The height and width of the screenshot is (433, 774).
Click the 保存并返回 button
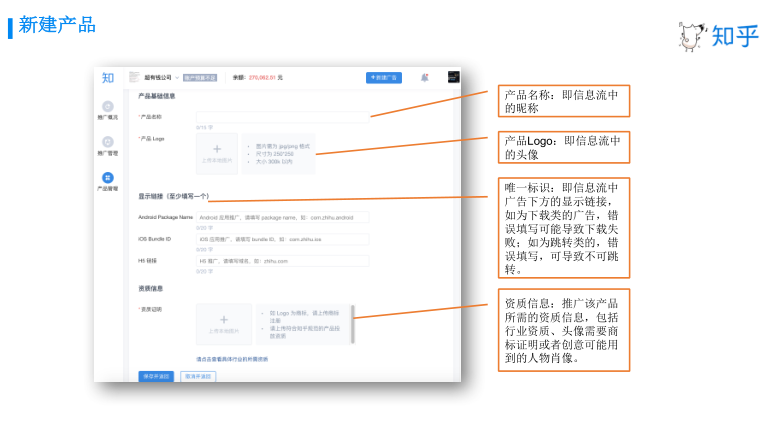(x=155, y=376)
